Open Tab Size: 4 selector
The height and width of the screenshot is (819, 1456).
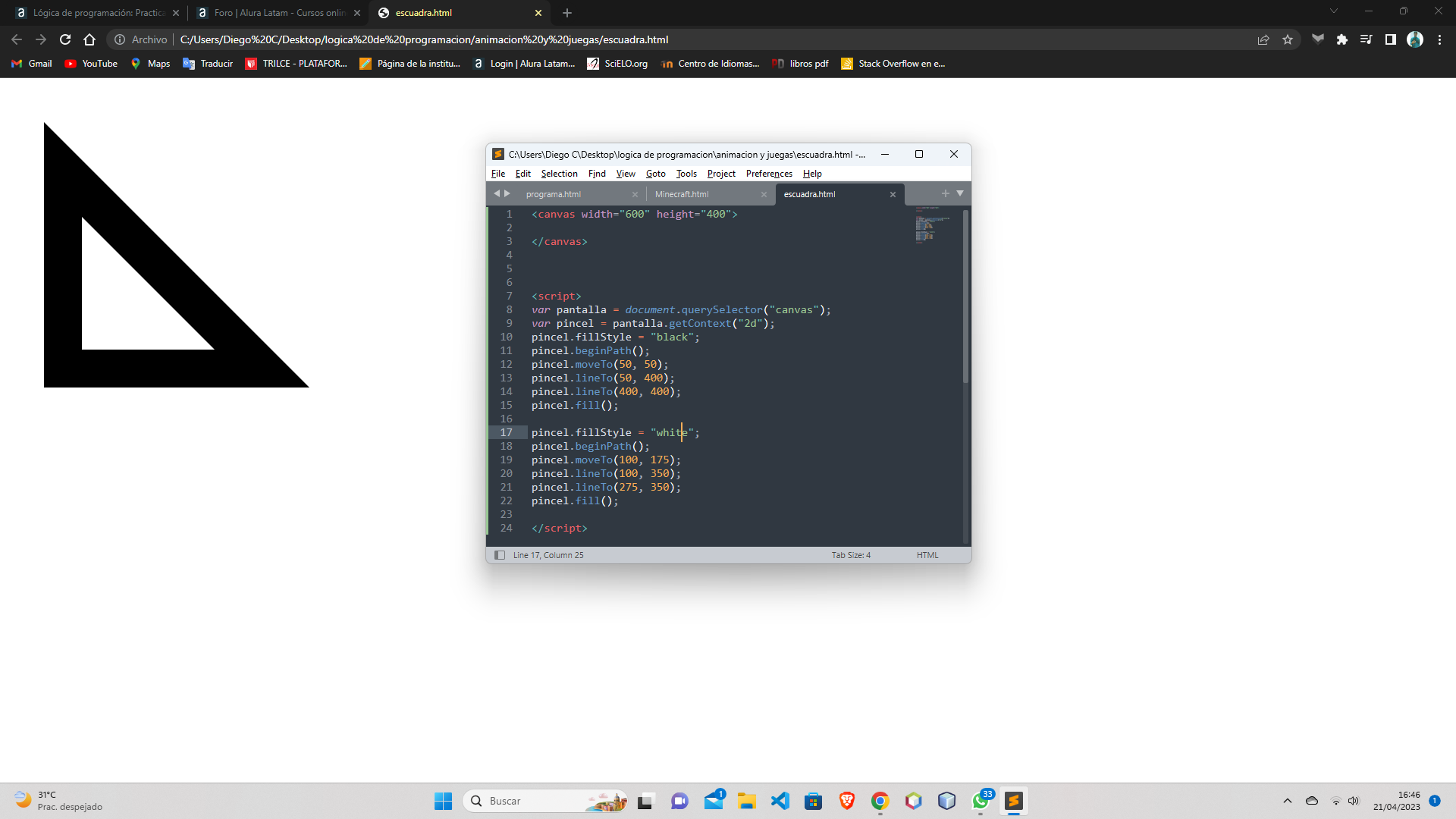coord(851,555)
